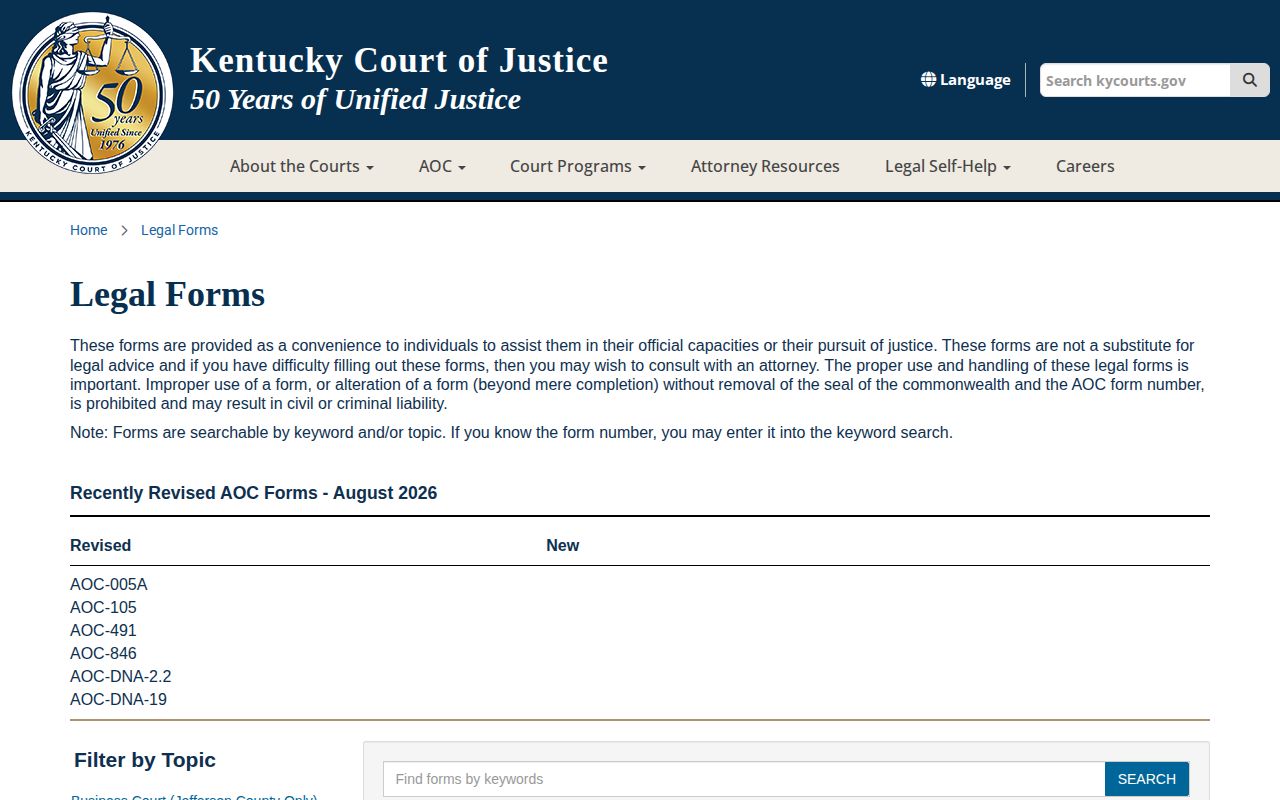Select the AOC-105 form entry
The height and width of the screenshot is (800, 1280).
(103, 607)
